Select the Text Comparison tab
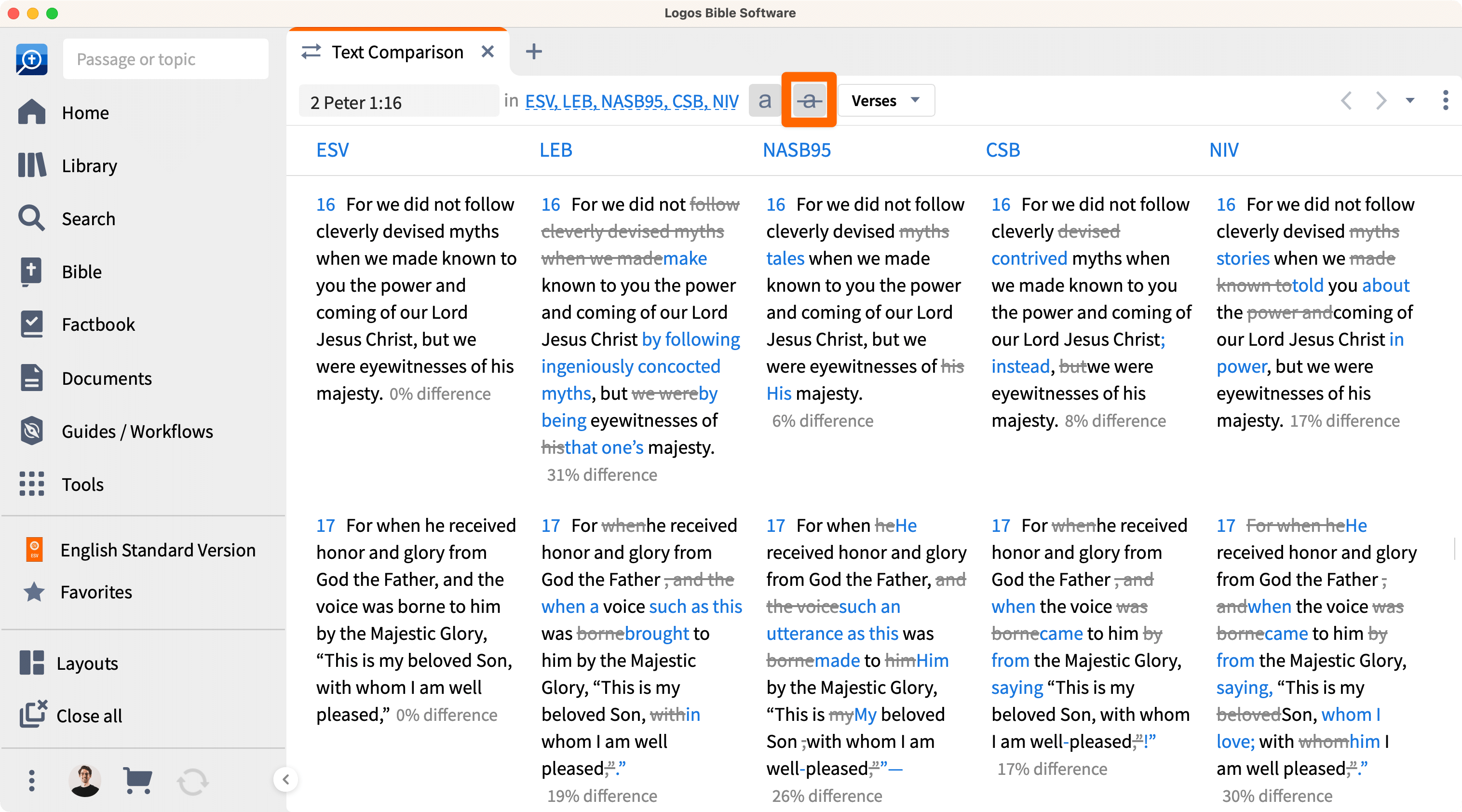This screenshot has width=1462, height=812. click(x=397, y=52)
